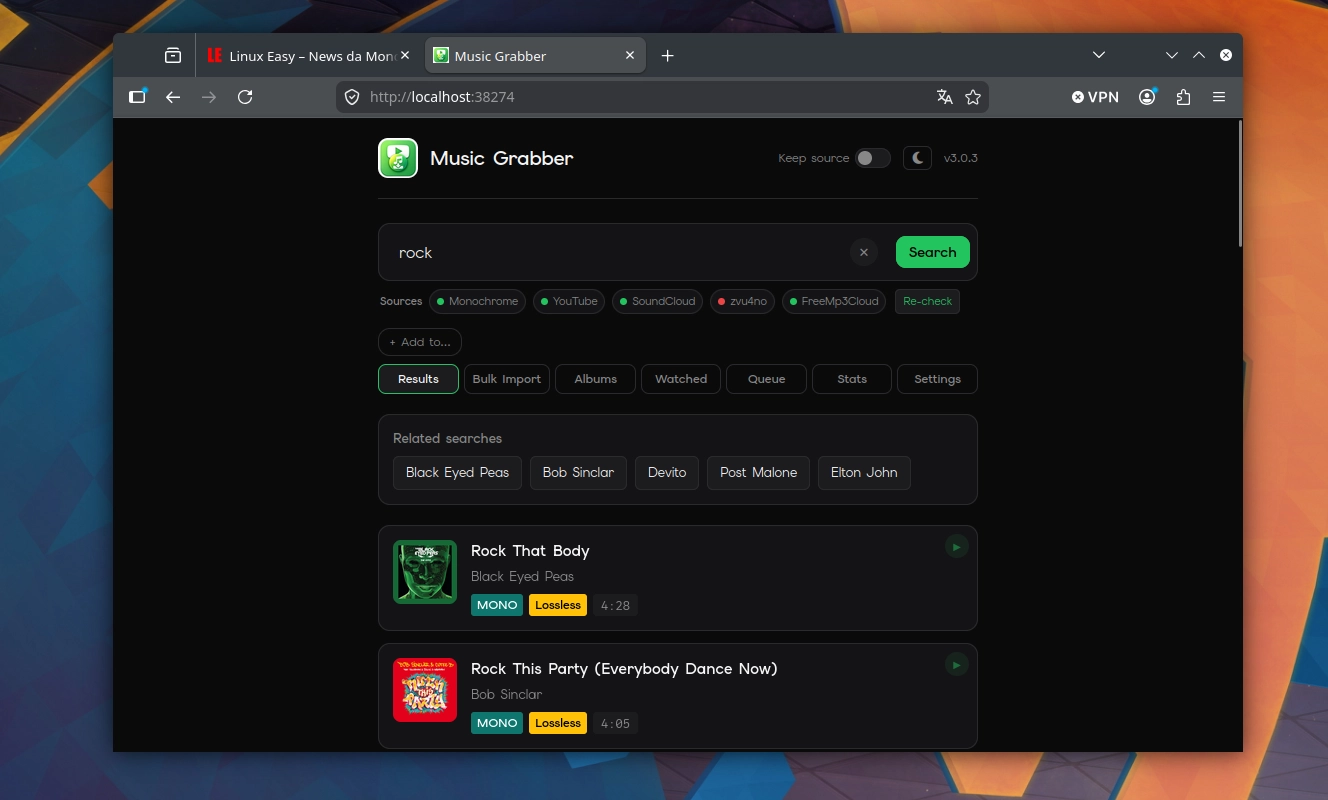1328x800 pixels.
Task: Select the Post Malone related search
Action: tap(758, 472)
